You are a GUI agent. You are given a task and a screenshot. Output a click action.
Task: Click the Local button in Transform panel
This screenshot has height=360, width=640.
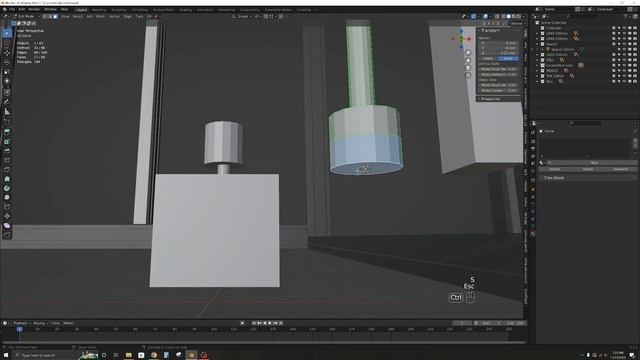[509, 58]
